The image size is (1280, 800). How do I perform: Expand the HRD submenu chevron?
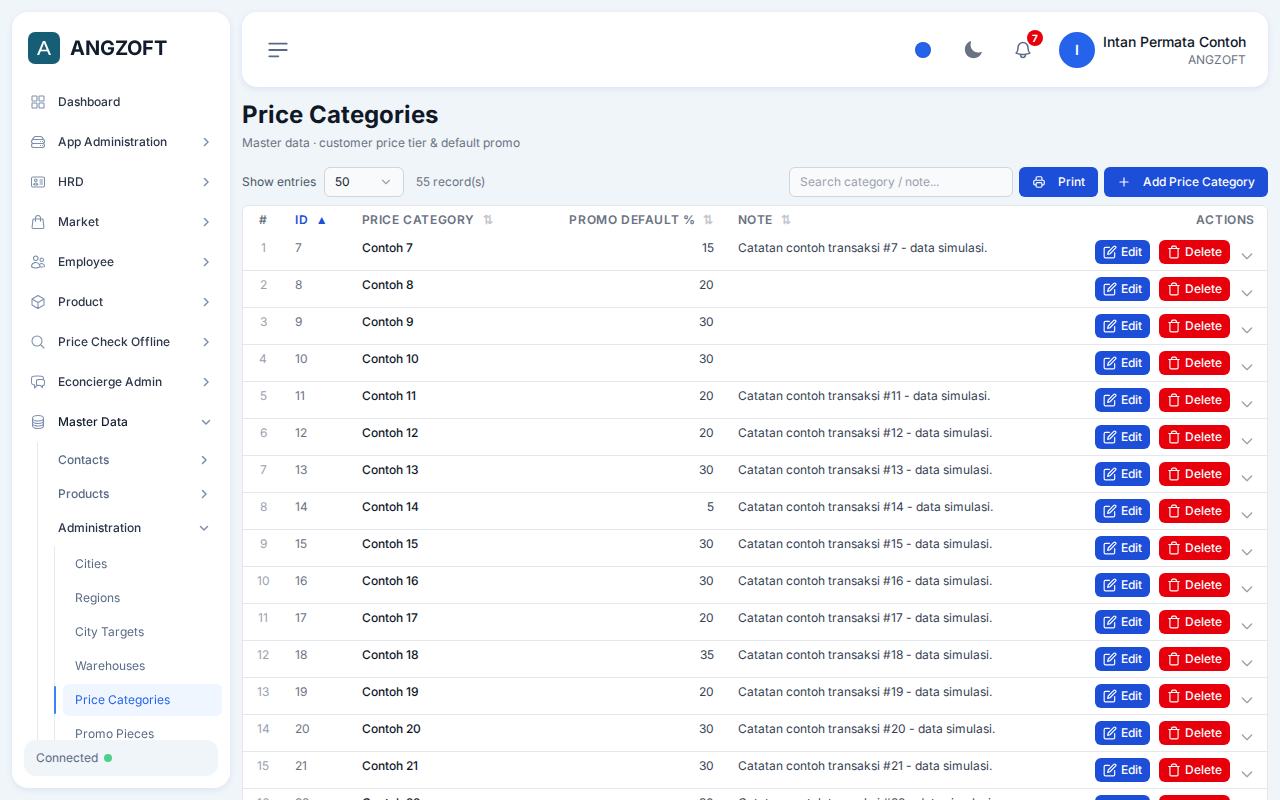point(206,182)
